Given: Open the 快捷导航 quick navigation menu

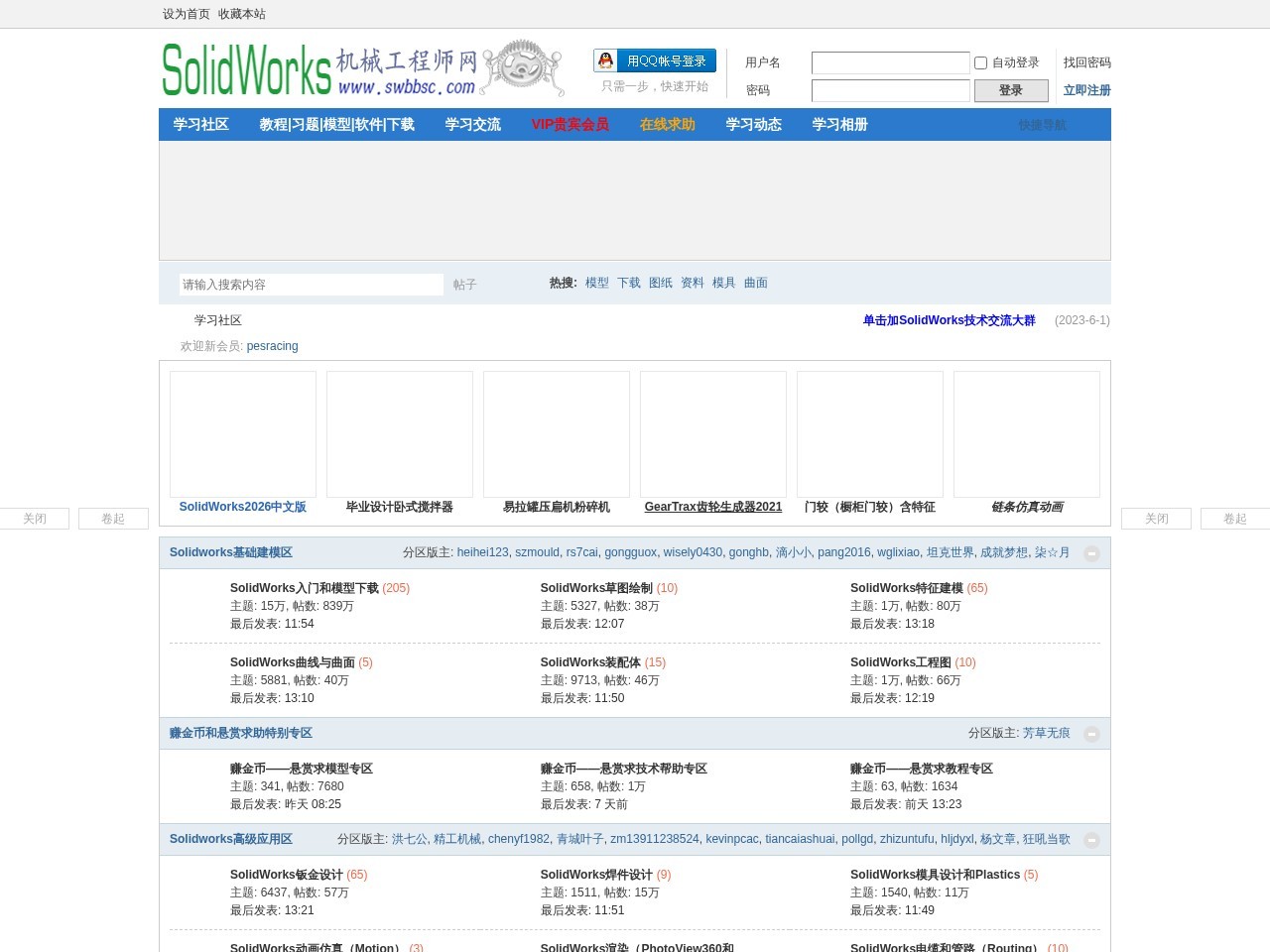Looking at the screenshot, I should click(x=1042, y=125).
